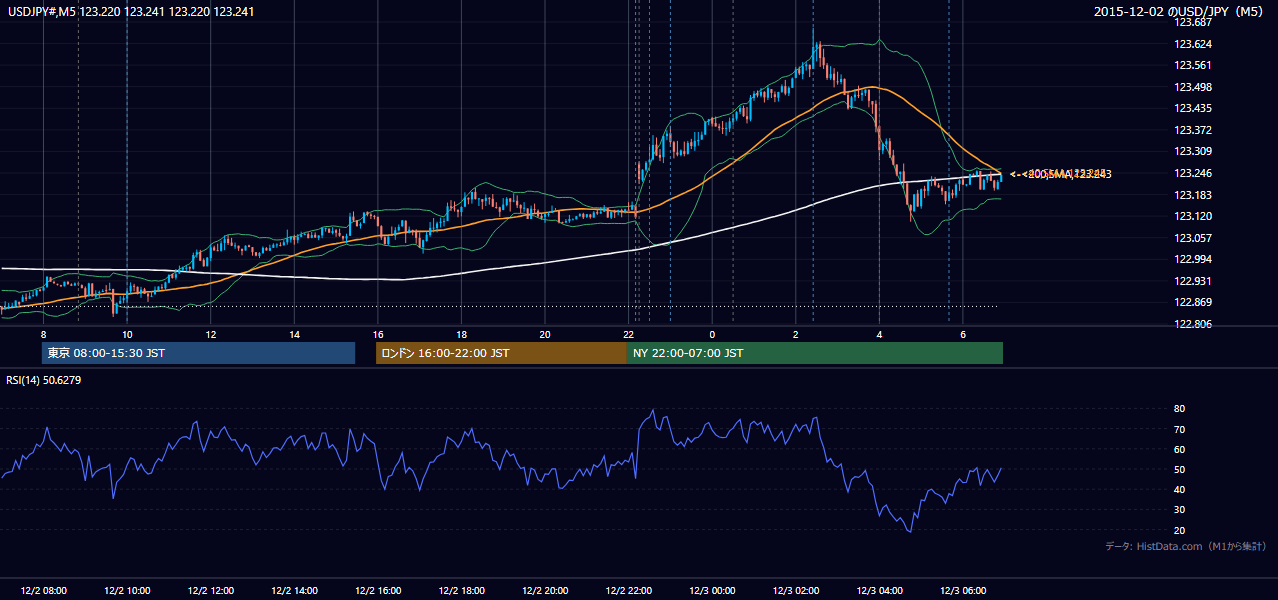Screen dimensions: 1278x600
Task: Click hour label 2 under price chart
Action: point(796,334)
